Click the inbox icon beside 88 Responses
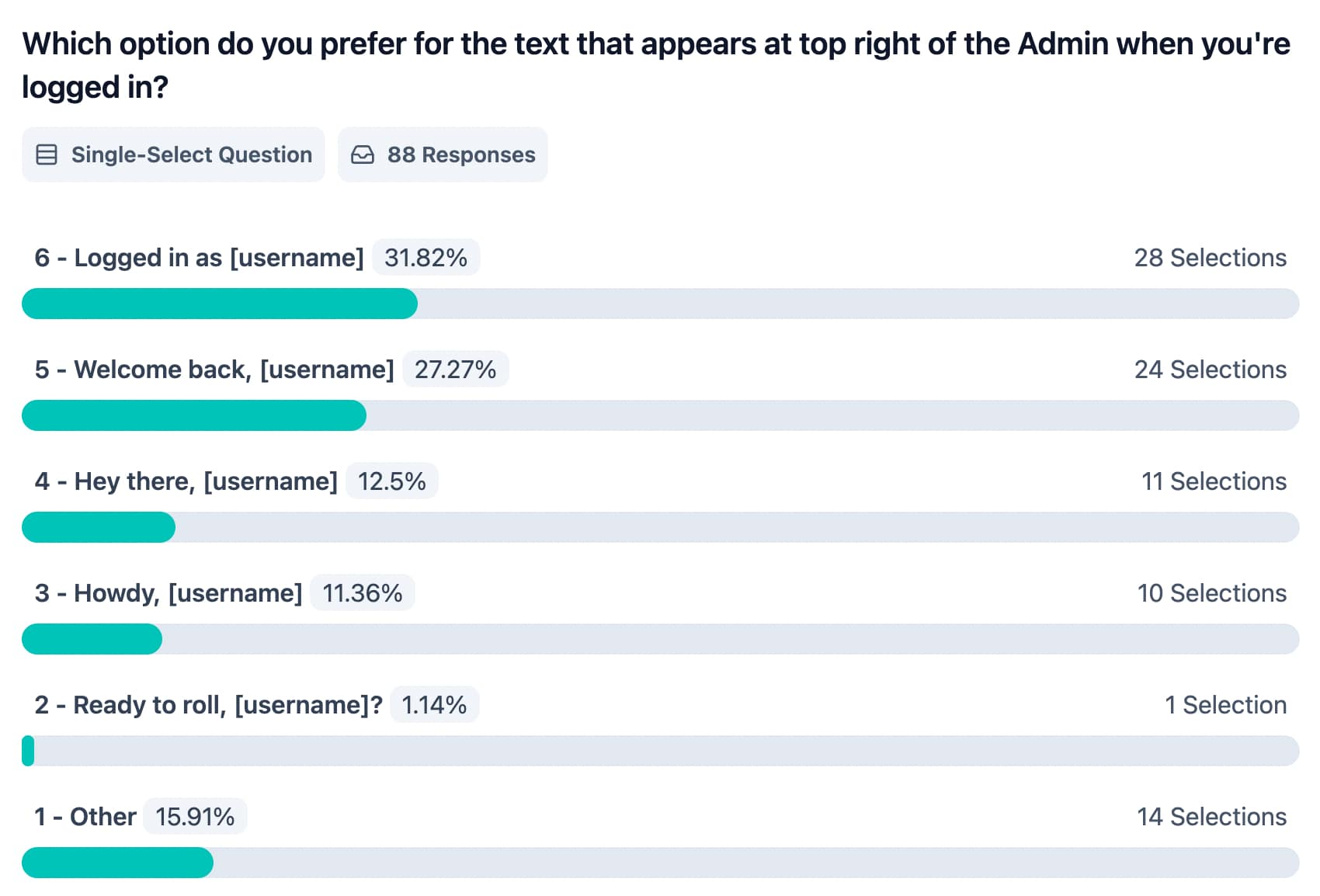The width and height of the screenshot is (1320, 896). 363,155
